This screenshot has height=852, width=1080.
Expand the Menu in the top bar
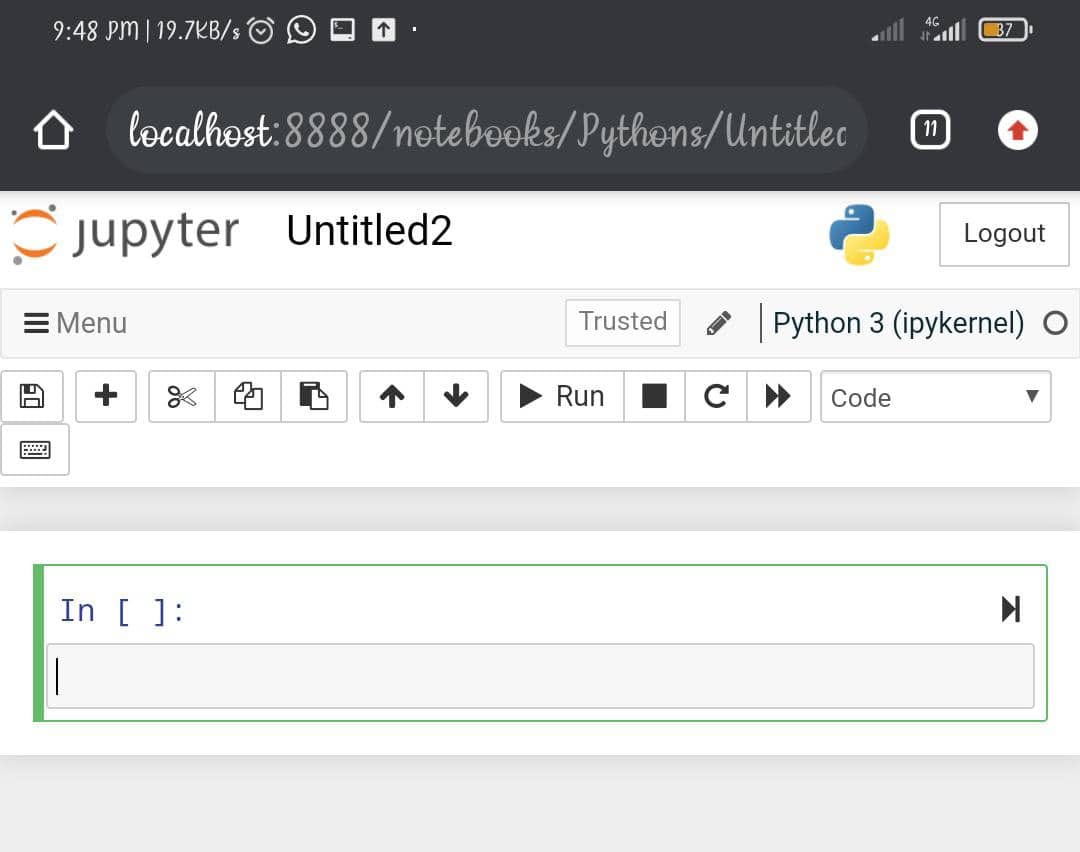[74, 322]
